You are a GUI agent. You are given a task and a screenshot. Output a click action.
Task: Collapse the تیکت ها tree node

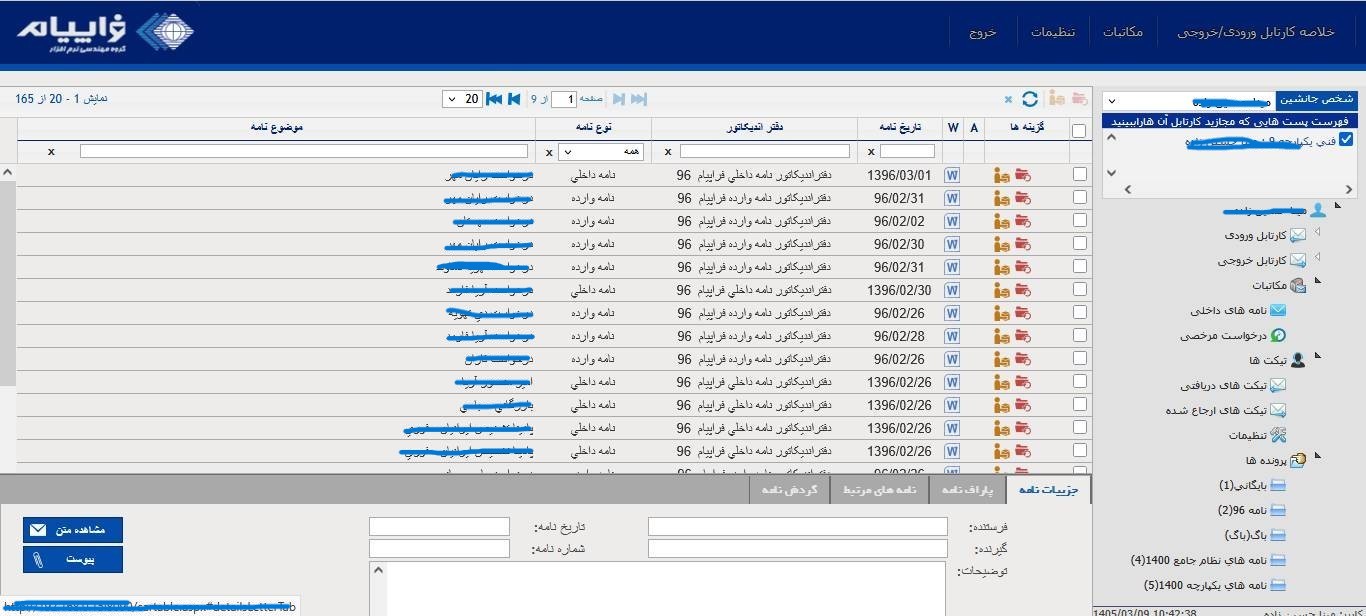tap(1317, 356)
